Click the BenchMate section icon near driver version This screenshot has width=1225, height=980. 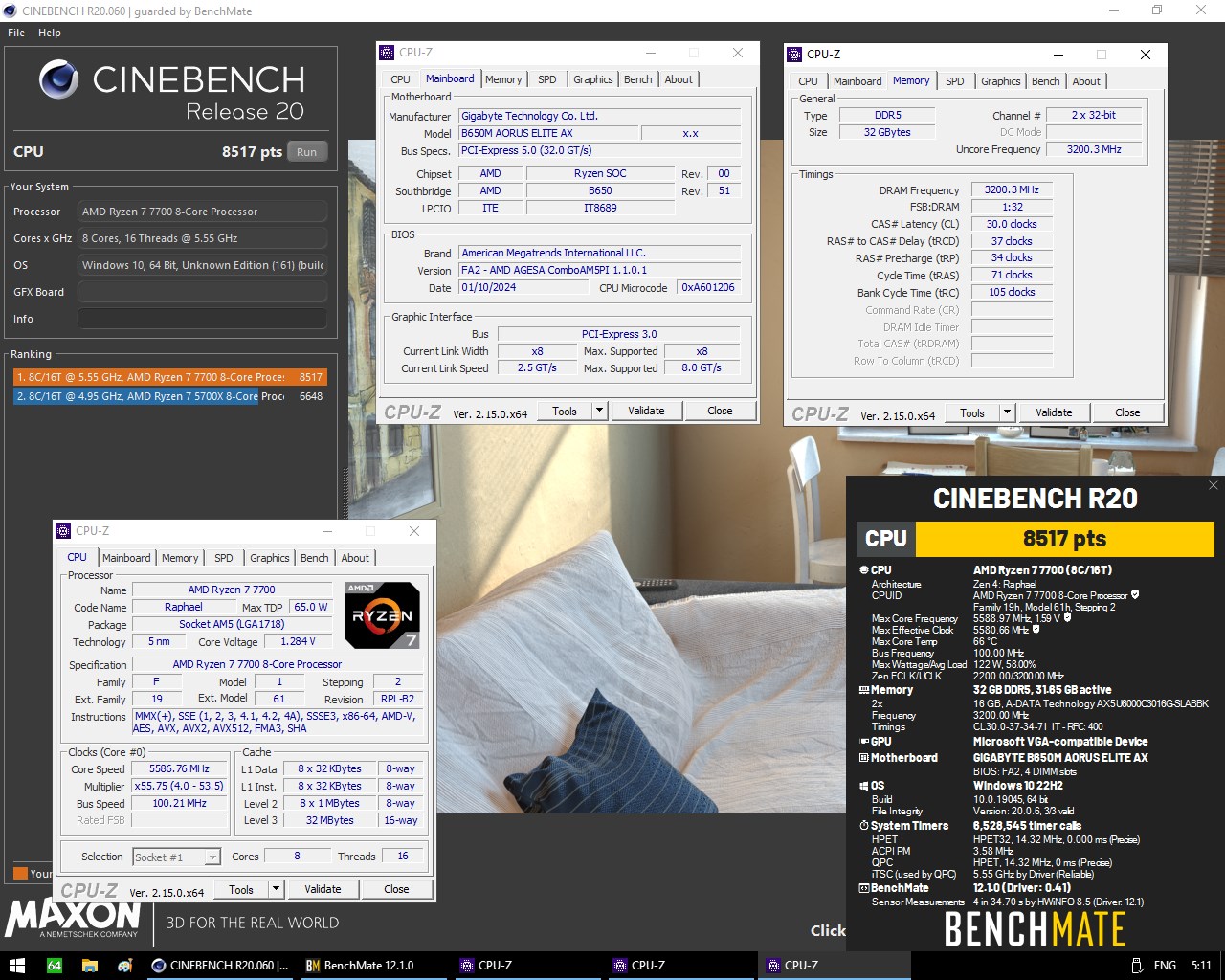pos(864,888)
